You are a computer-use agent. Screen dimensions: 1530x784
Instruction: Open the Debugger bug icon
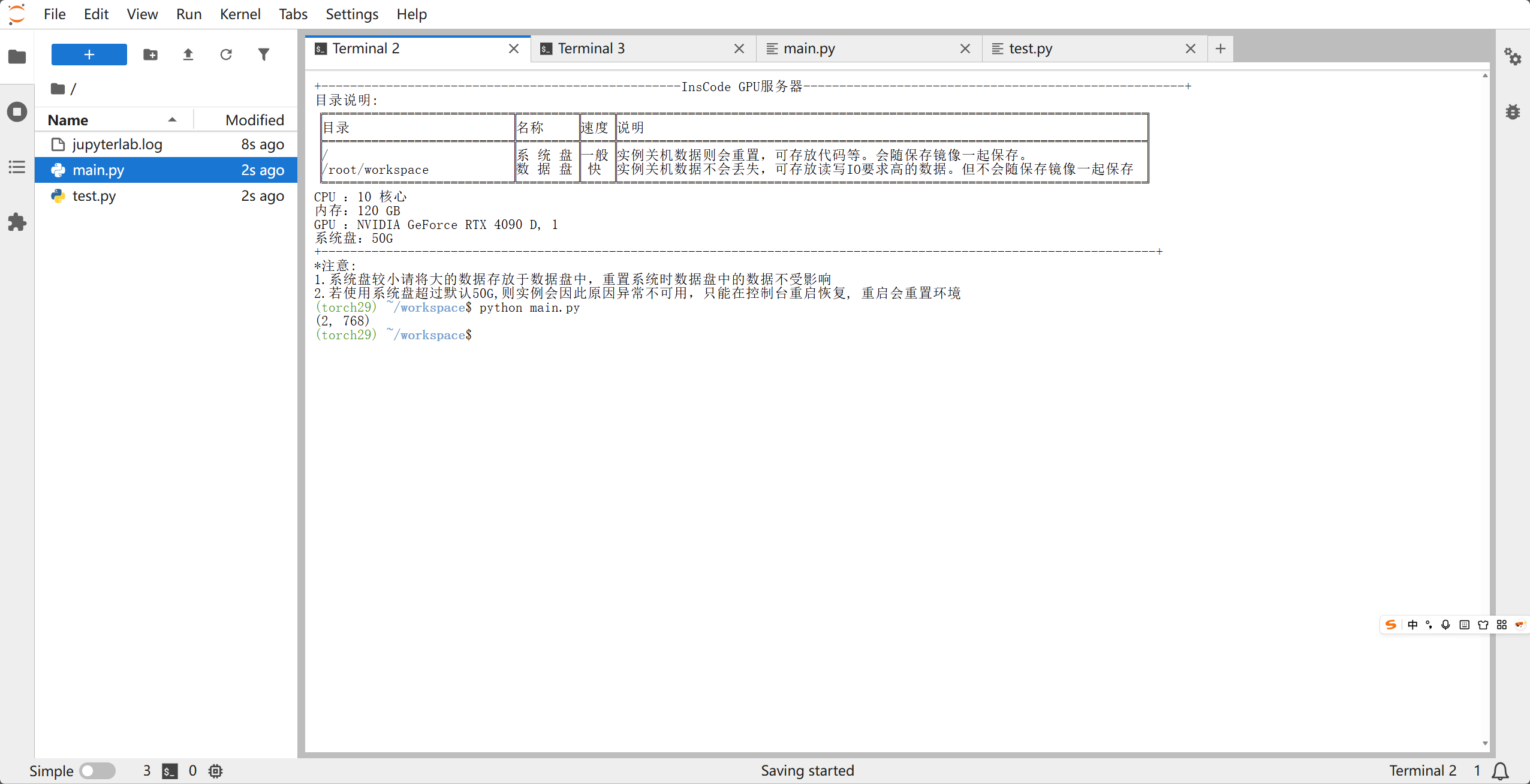pyautogui.click(x=1512, y=112)
